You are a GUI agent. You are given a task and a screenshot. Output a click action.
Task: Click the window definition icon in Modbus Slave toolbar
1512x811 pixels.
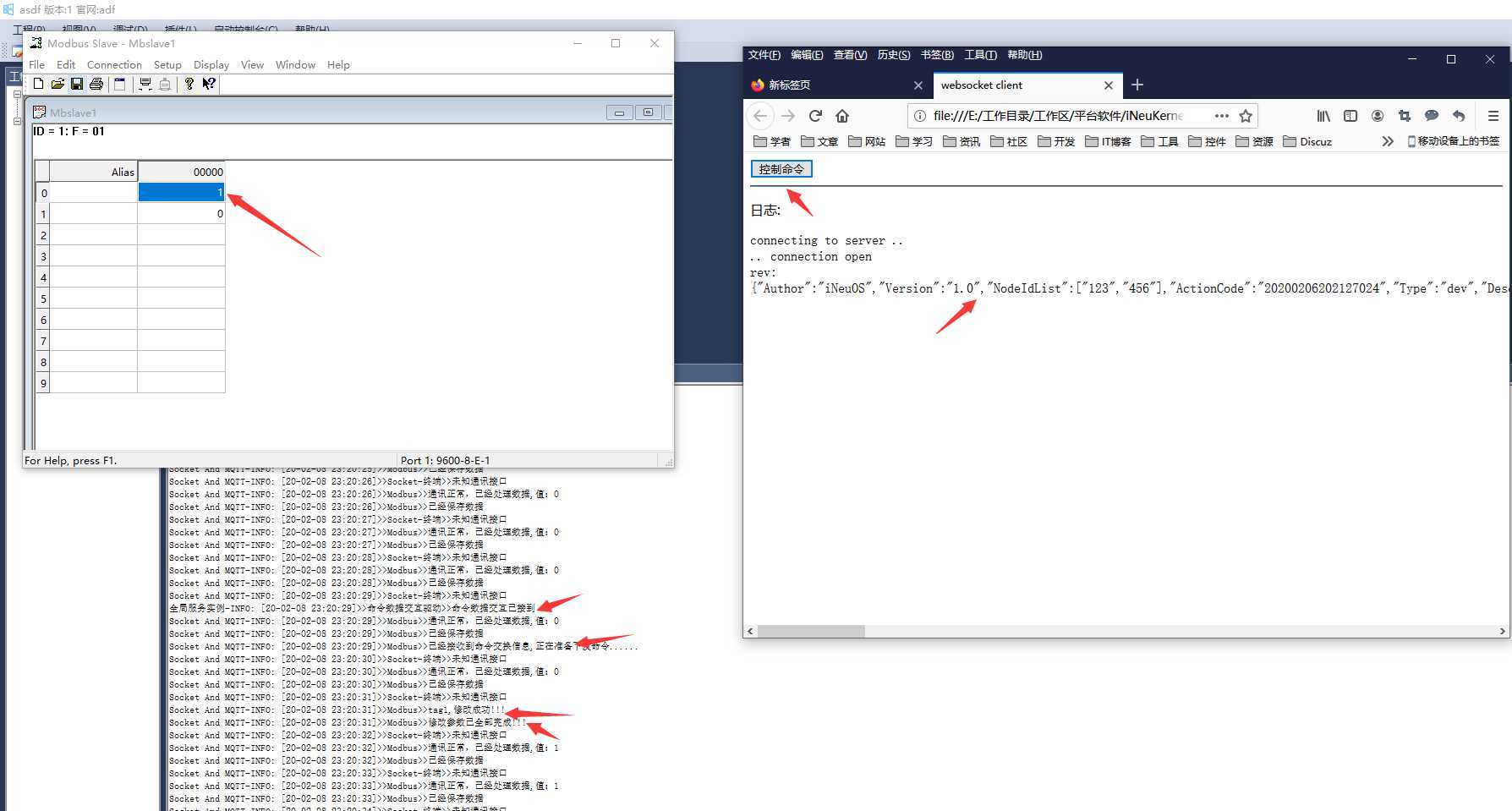pos(119,84)
